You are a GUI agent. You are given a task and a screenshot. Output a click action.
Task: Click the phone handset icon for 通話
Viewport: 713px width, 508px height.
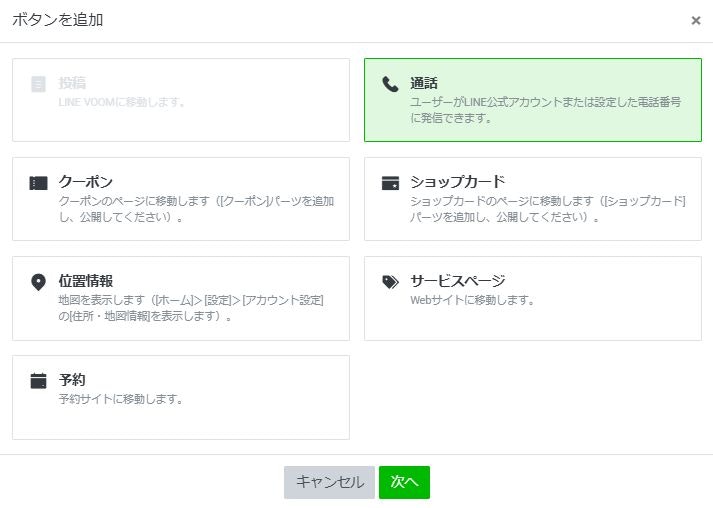point(390,84)
